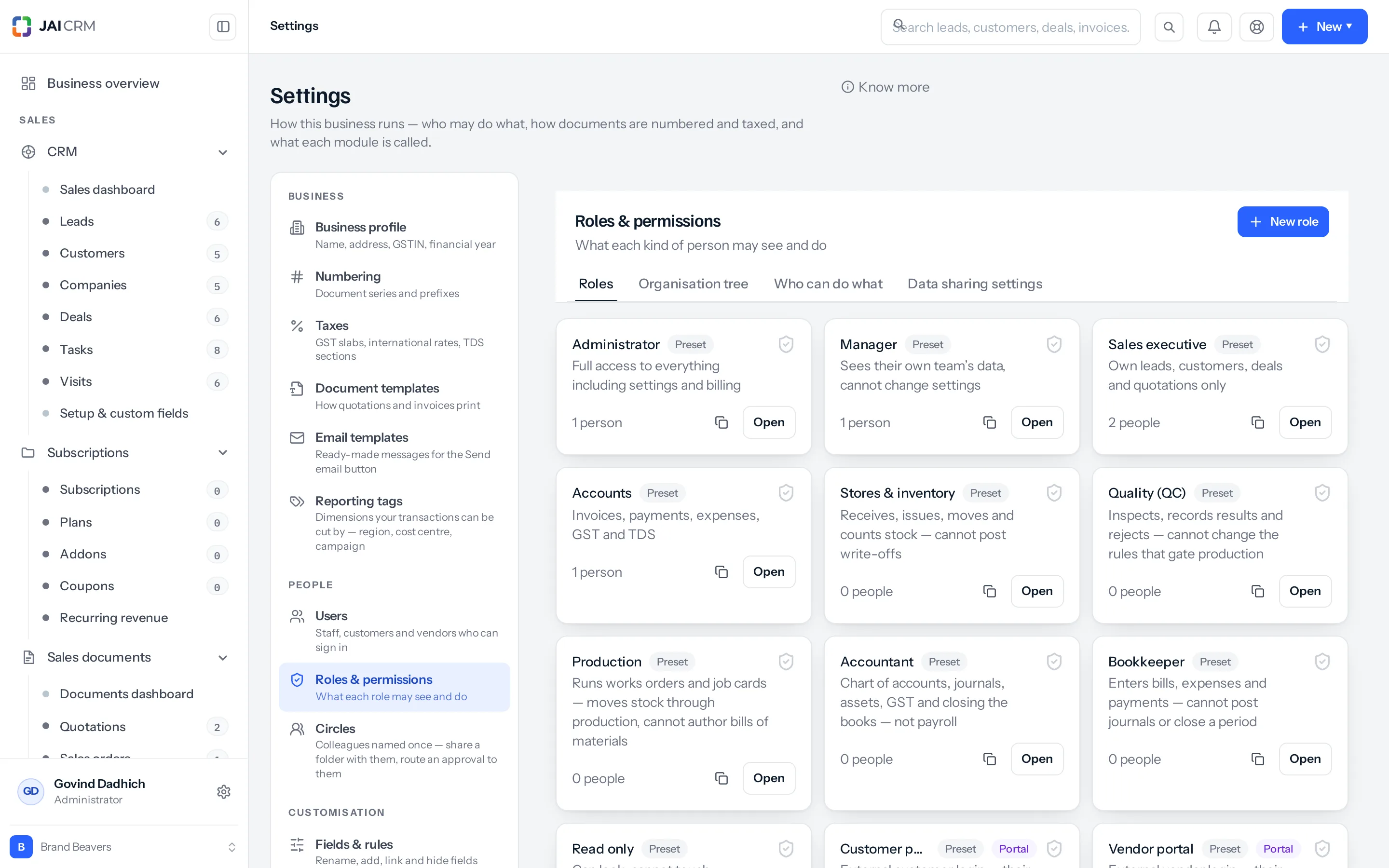Duplicate the Sales executive role

(x=1257, y=422)
